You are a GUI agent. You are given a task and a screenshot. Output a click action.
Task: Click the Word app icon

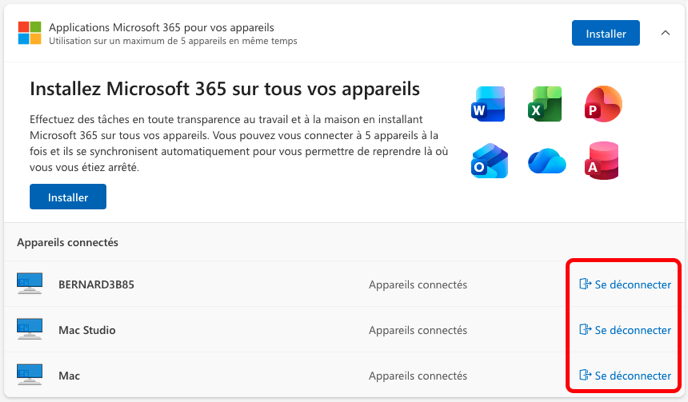488,104
